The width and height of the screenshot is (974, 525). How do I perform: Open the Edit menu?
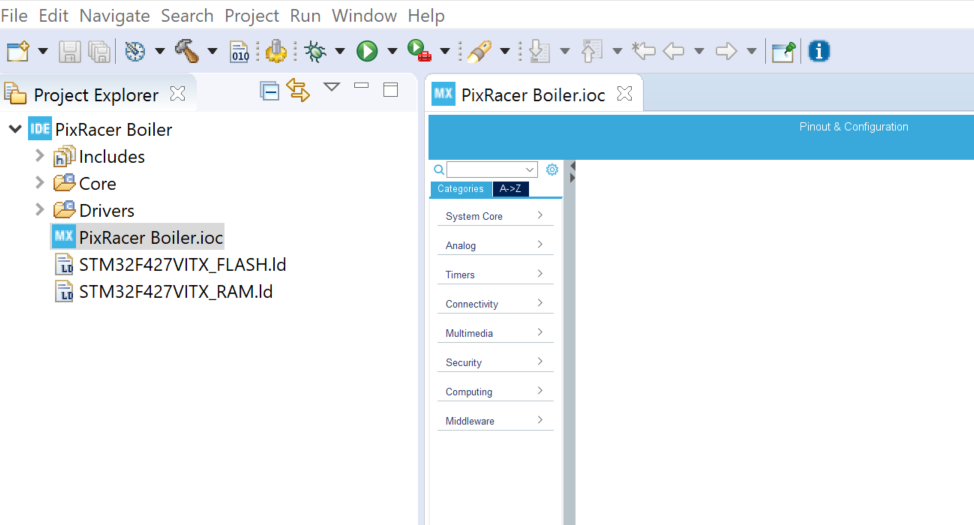coord(53,16)
